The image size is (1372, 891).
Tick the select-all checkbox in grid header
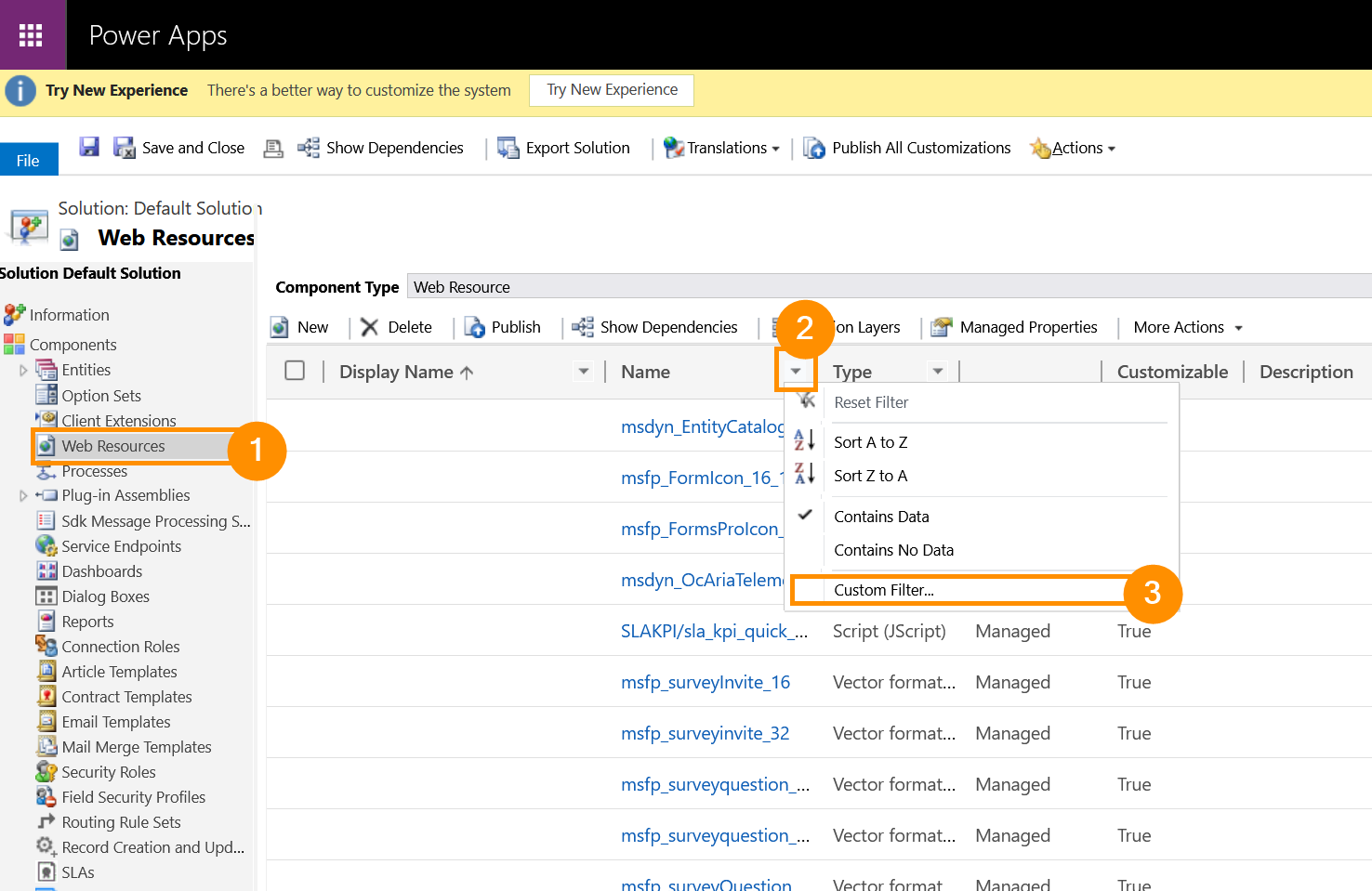point(295,370)
